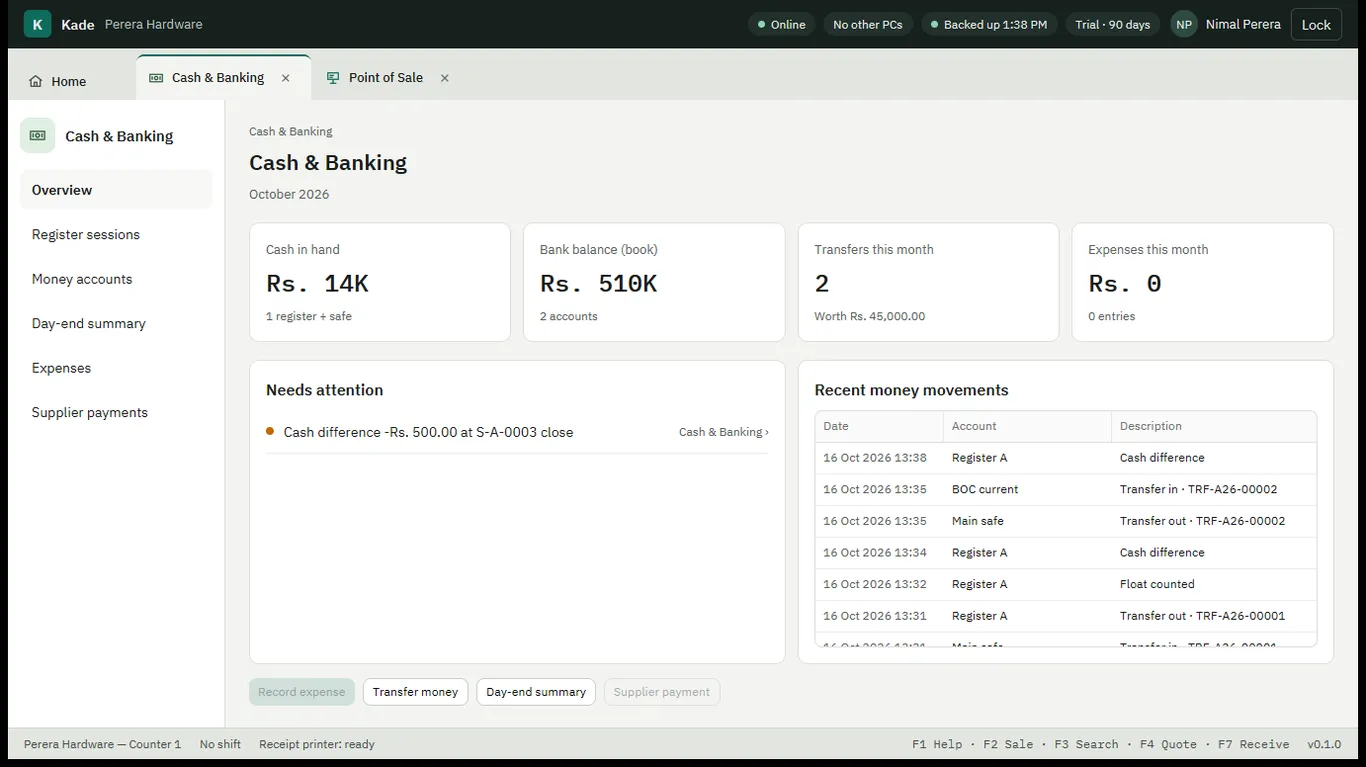Screen dimensions: 1366x767
Task: Open Register sessions in the sidebar
Action: click(116, 235)
